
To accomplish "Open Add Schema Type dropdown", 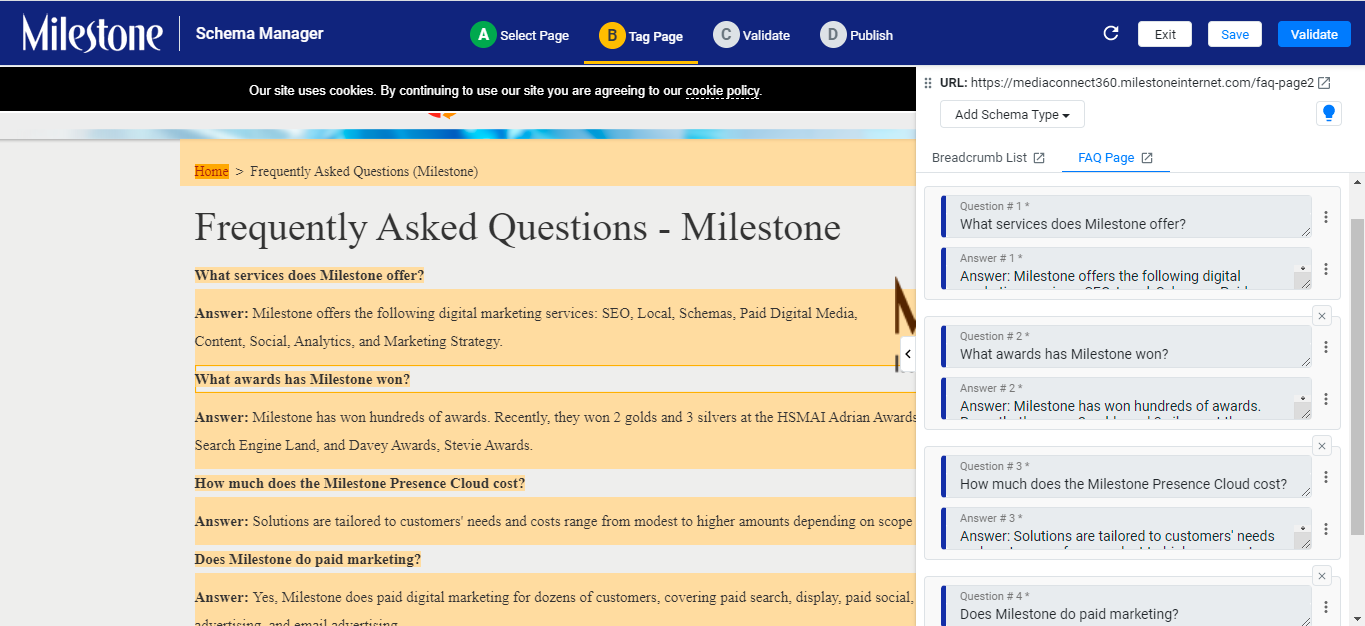I will pyautogui.click(x=1012, y=114).
